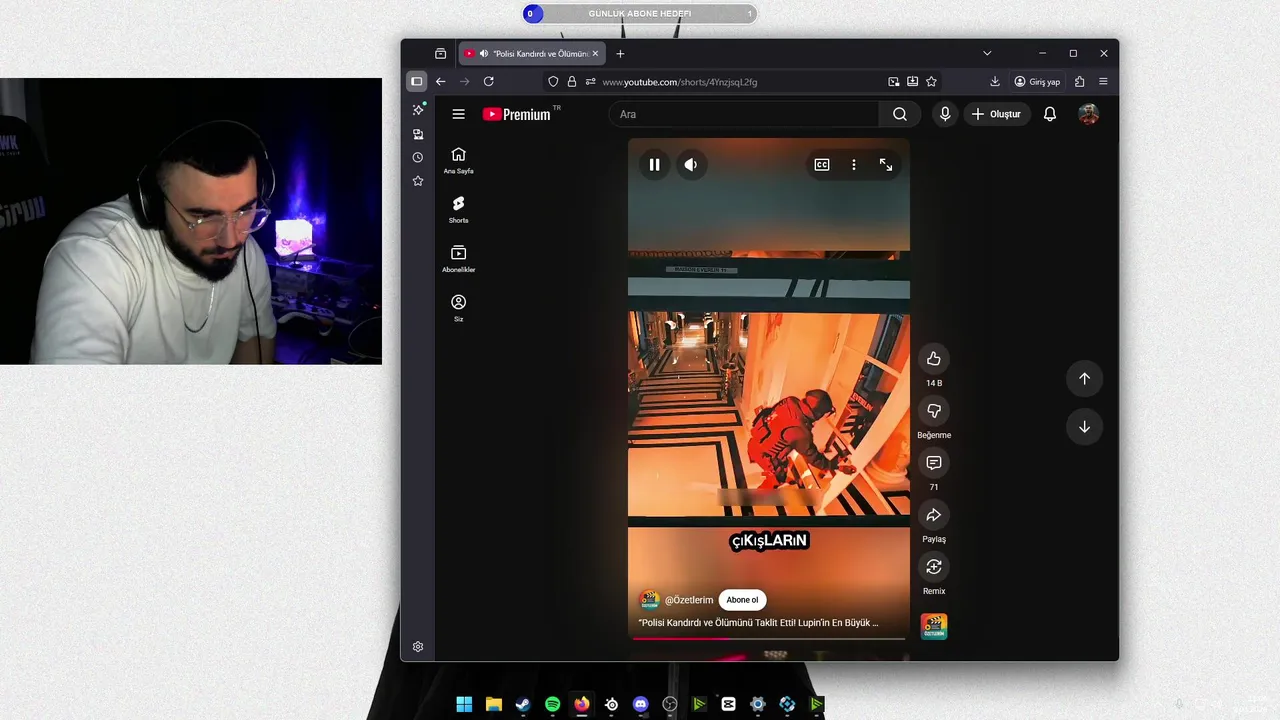Viewport: 1280px width, 720px height.
Task: Open the comments with 71 replies
Action: point(934,463)
